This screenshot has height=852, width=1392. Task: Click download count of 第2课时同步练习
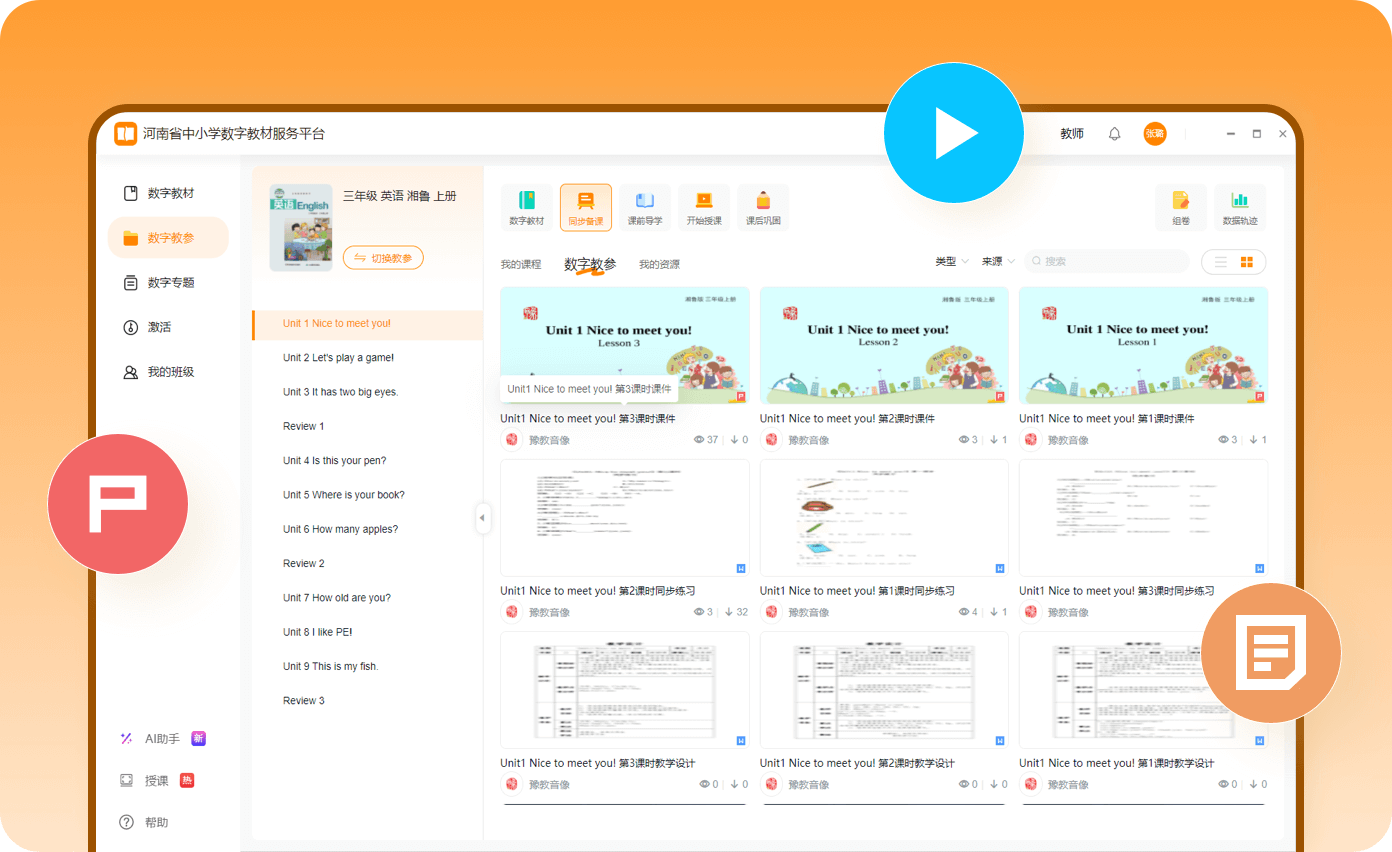(736, 612)
